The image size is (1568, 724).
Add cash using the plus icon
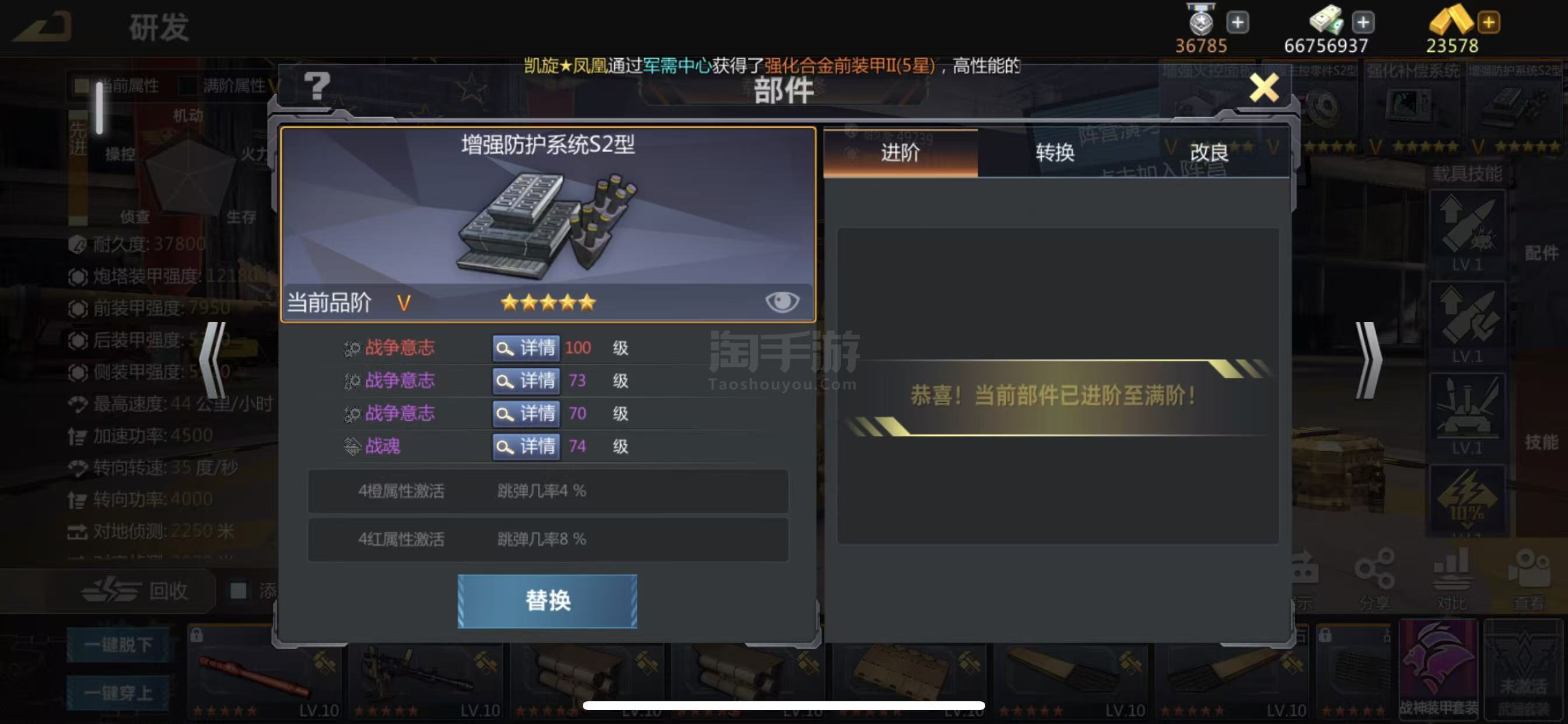click(1363, 23)
